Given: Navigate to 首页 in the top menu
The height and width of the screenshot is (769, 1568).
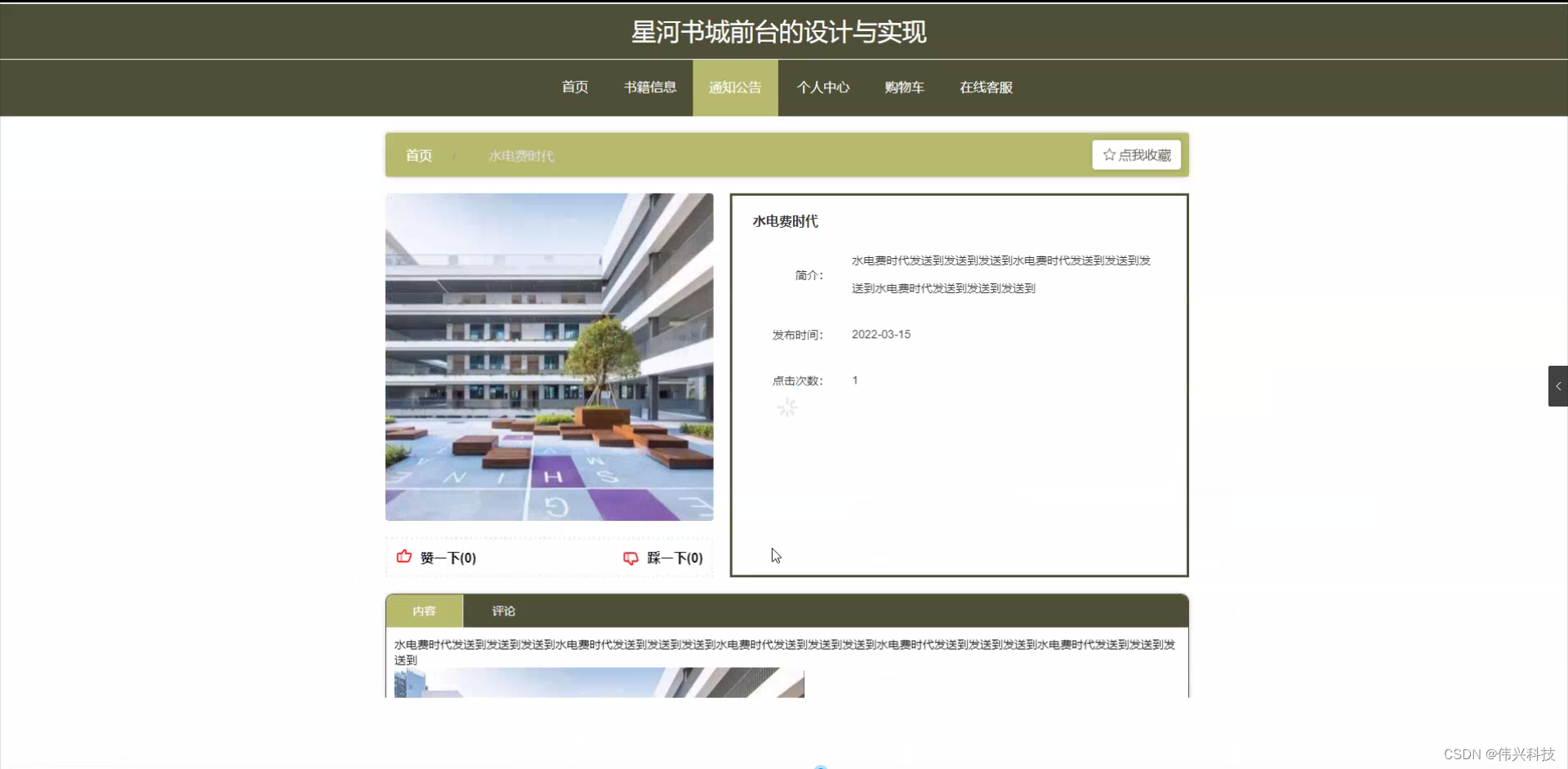Looking at the screenshot, I should [574, 87].
